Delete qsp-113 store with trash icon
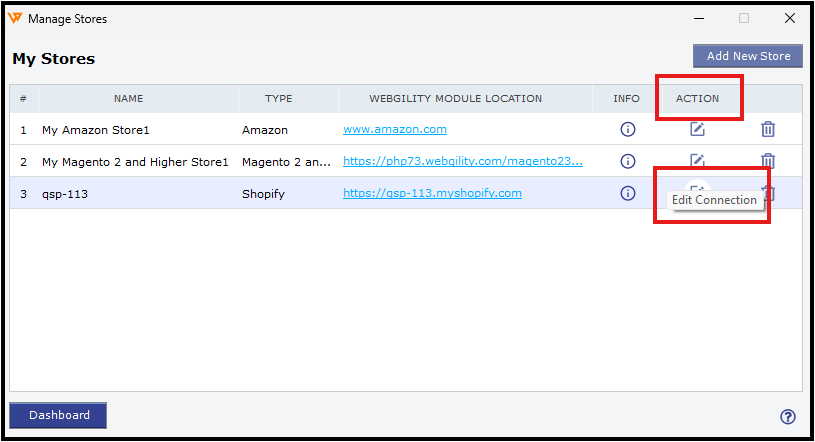815x442 pixels. tap(770, 193)
